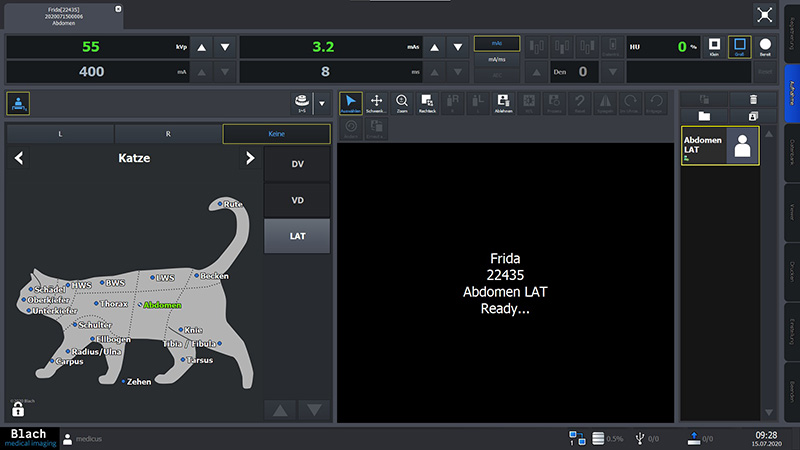This screenshot has width=800, height=450.
Task: Click the fullscreen icon at top right
Action: (x=765, y=14)
